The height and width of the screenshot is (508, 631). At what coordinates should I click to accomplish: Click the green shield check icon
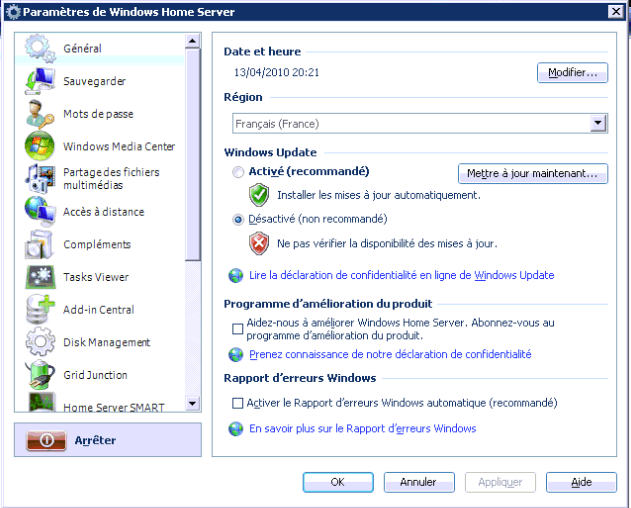click(x=259, y=195)
